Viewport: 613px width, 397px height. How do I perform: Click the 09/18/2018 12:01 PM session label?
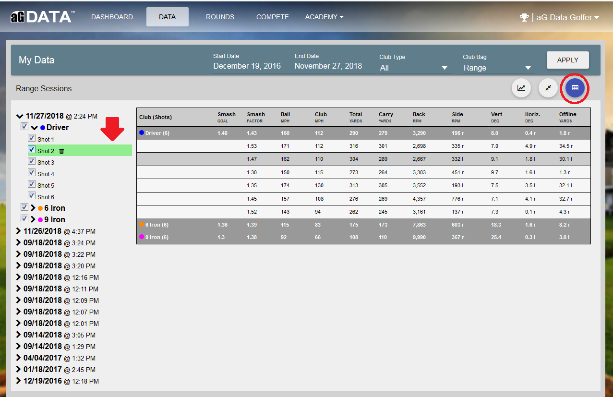coord(61,323)
